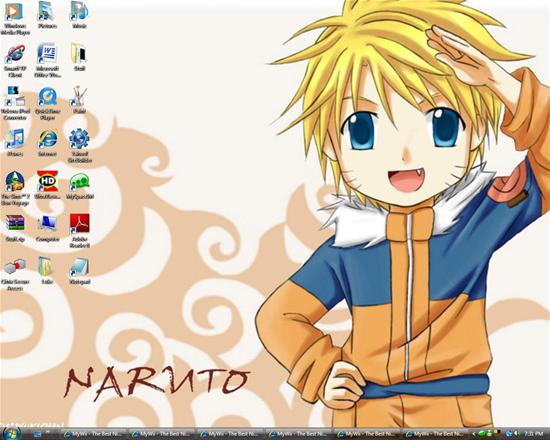Image resolution: width=550 pixels, height=440 pixels.
Task: Launch the iPod converter shortcut icon
Action: click(x=15, y=103)
